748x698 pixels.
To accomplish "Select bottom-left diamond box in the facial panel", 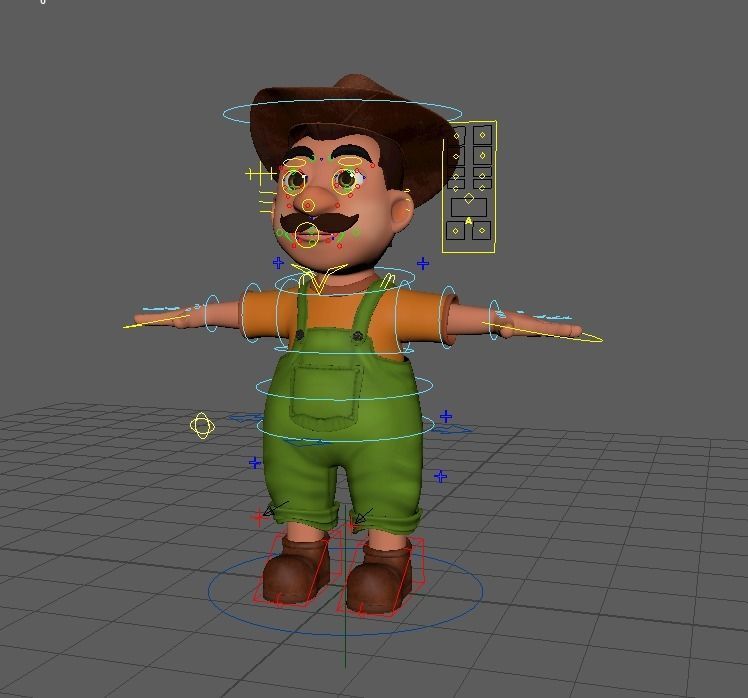I will 456,231.
